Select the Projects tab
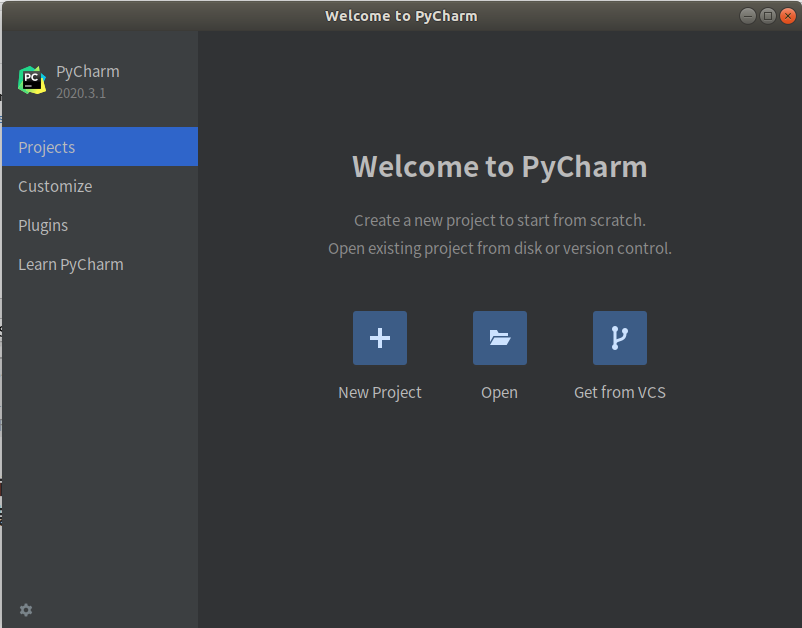The width and height of the screenshot is (802, 628). tap(100, 147)
